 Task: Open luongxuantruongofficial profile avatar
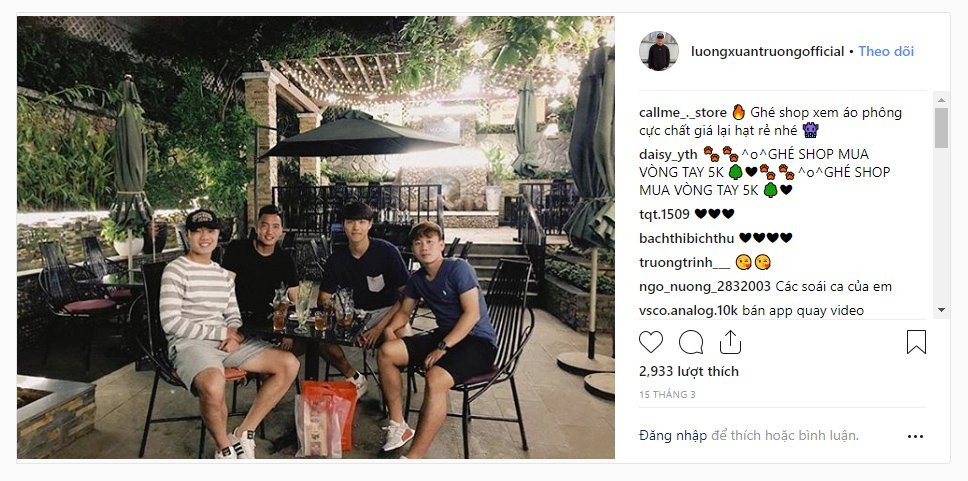click(x=659, y=51)
